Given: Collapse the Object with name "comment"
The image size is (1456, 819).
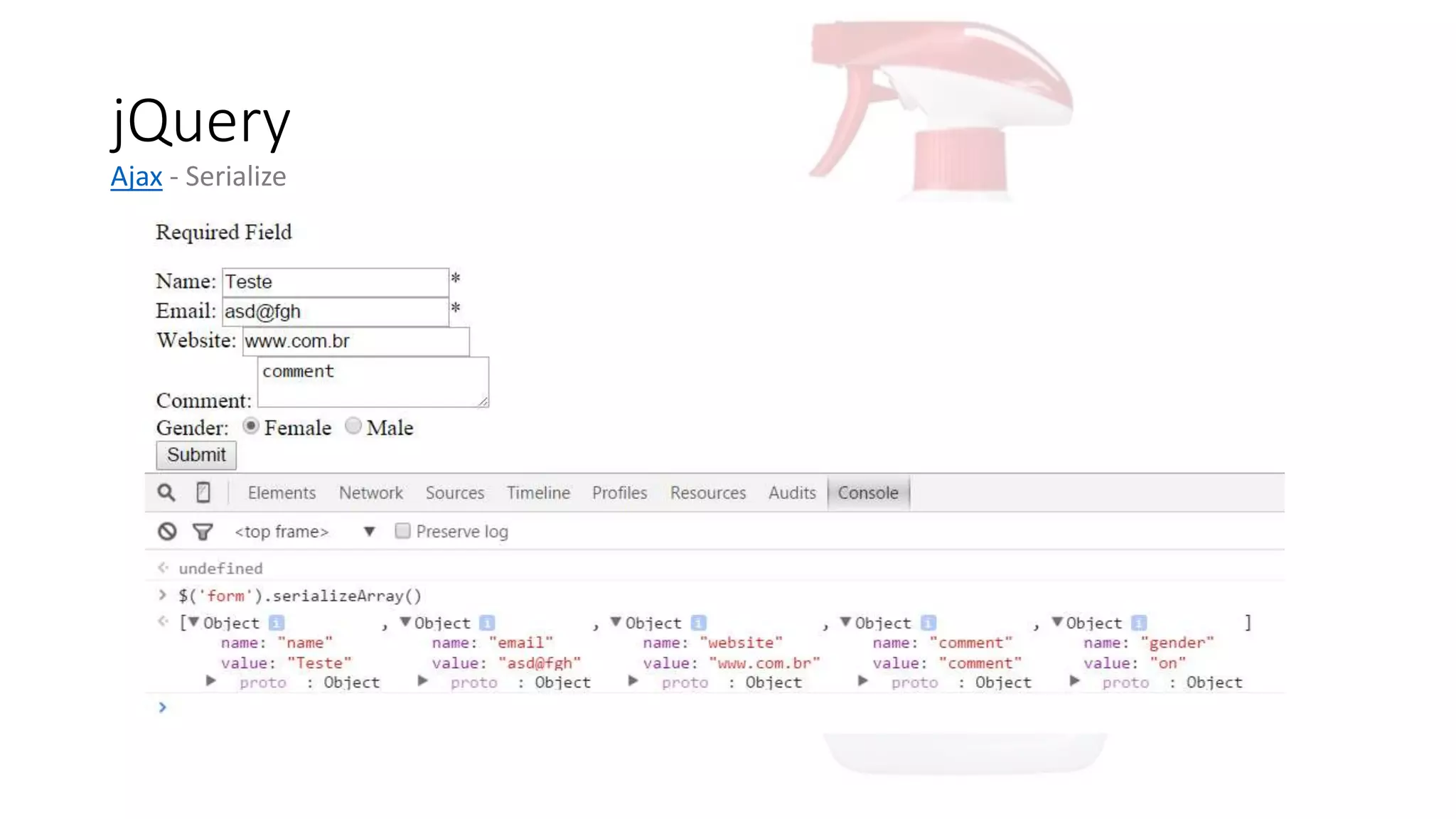Looking at the screenshot, I should [845, 622].
